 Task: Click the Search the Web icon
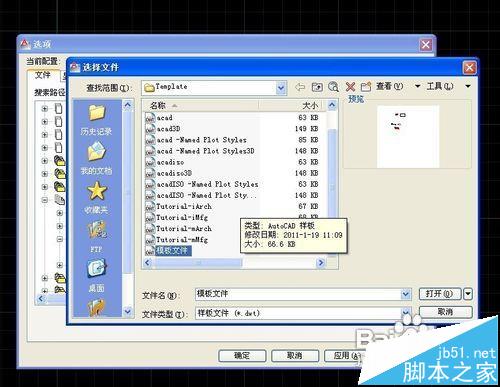pyautogui.click(x=333, y=87)
